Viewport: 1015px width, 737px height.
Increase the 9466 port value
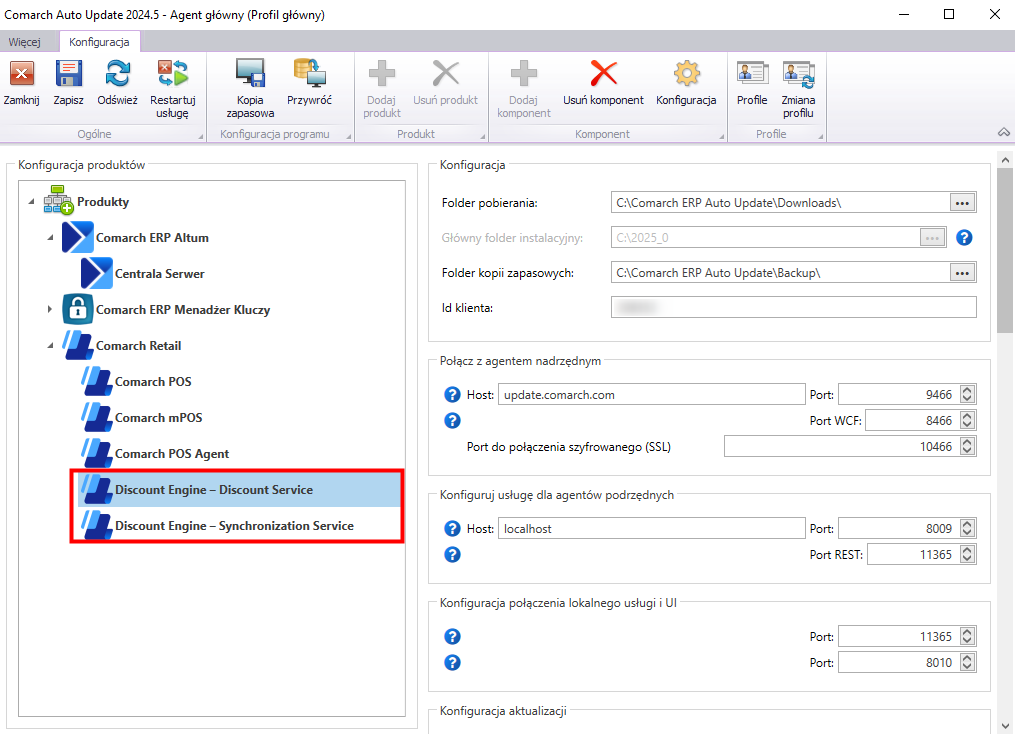coord(967,390)
